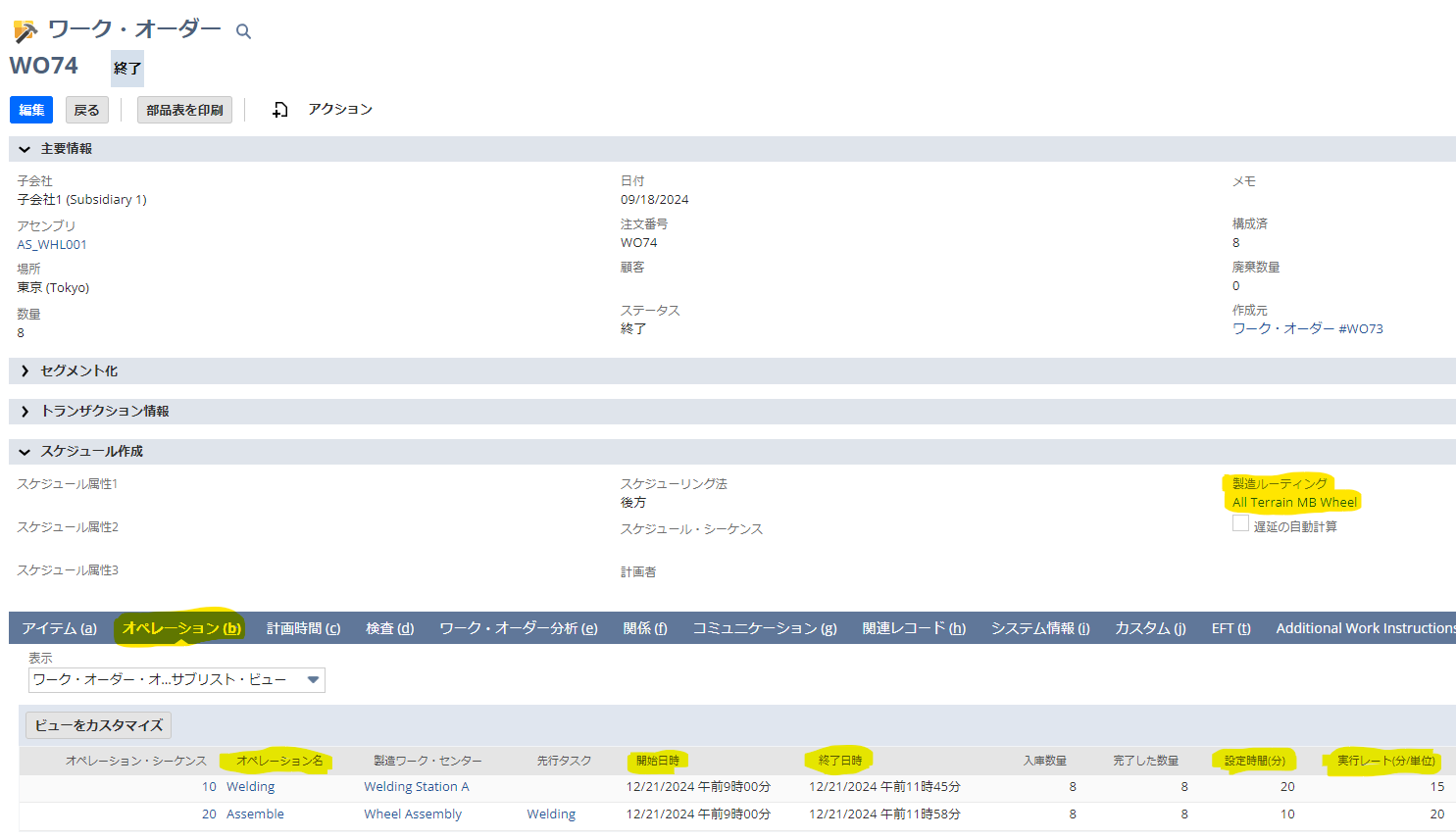The width and height of the screenshot is (1456, 839).
Task: Switch to the ワーク・オーダー分析 (e) tab
Action: (519, 628)
